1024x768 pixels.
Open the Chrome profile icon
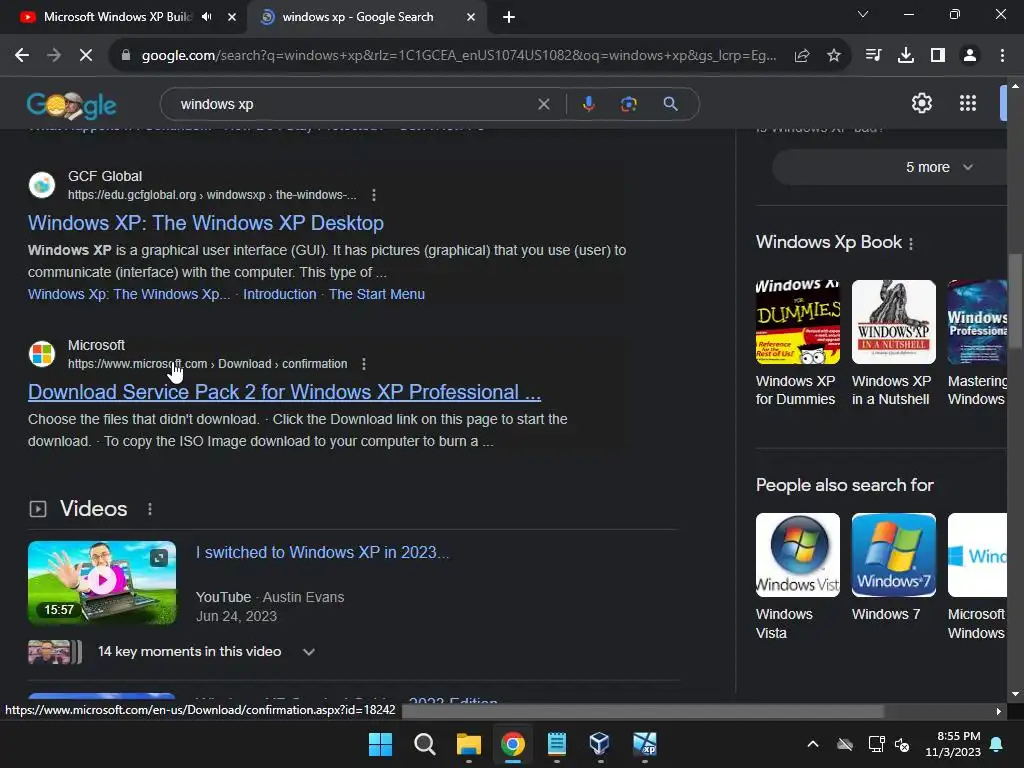point(970,56)
